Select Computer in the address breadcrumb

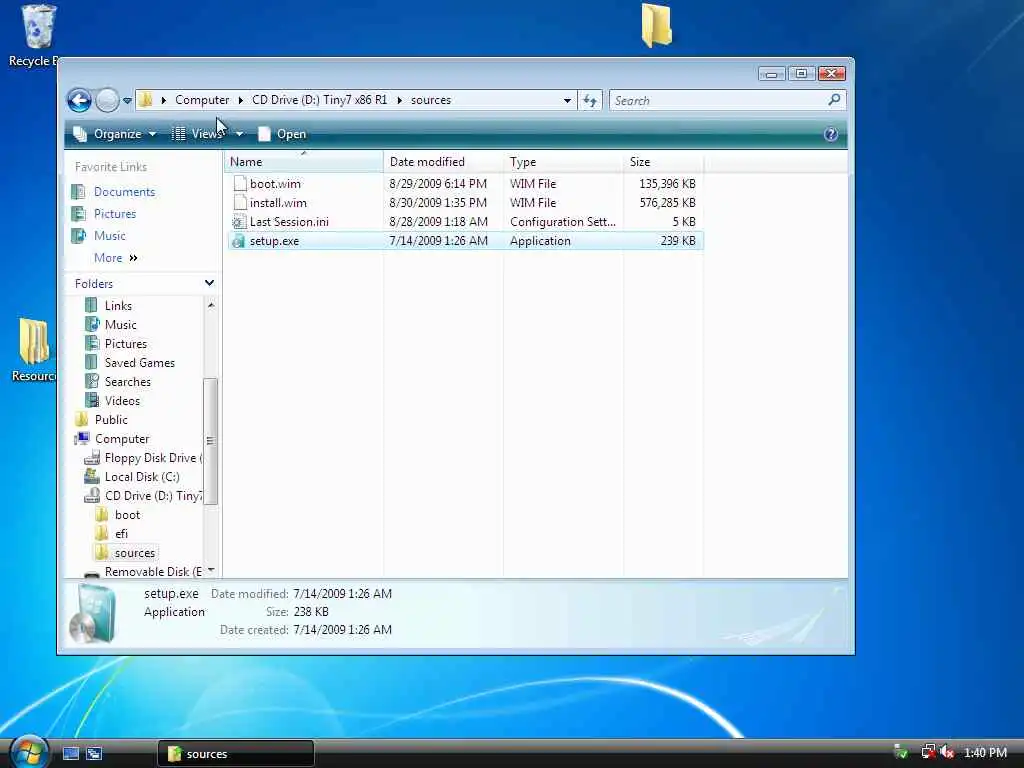tap(202, 100)
